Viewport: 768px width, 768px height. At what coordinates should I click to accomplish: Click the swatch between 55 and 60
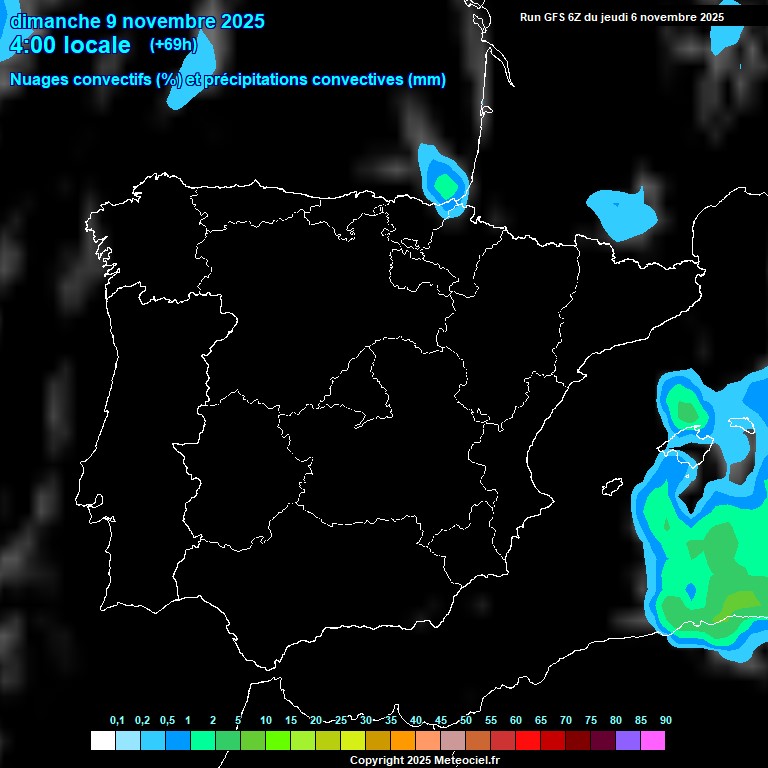[x=503, y=740]
